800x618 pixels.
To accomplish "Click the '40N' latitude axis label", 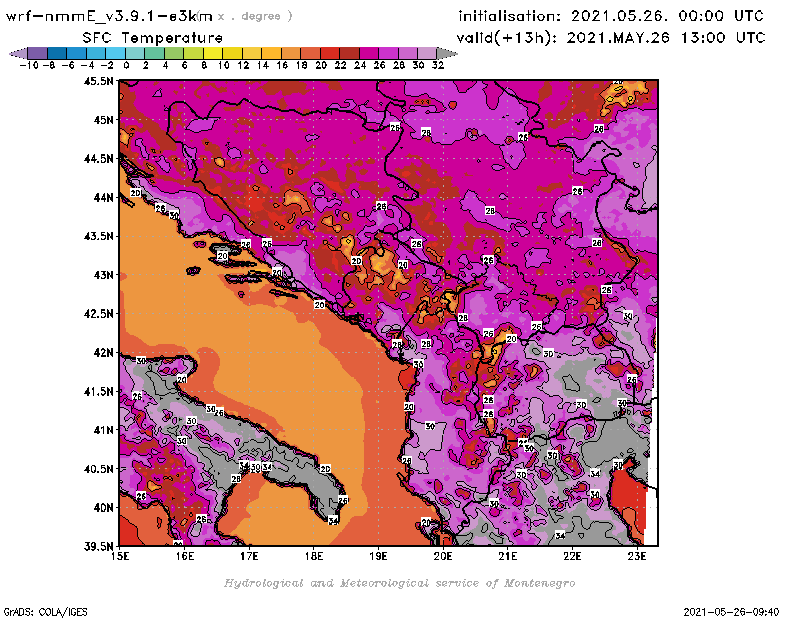I will coord(104,508).
